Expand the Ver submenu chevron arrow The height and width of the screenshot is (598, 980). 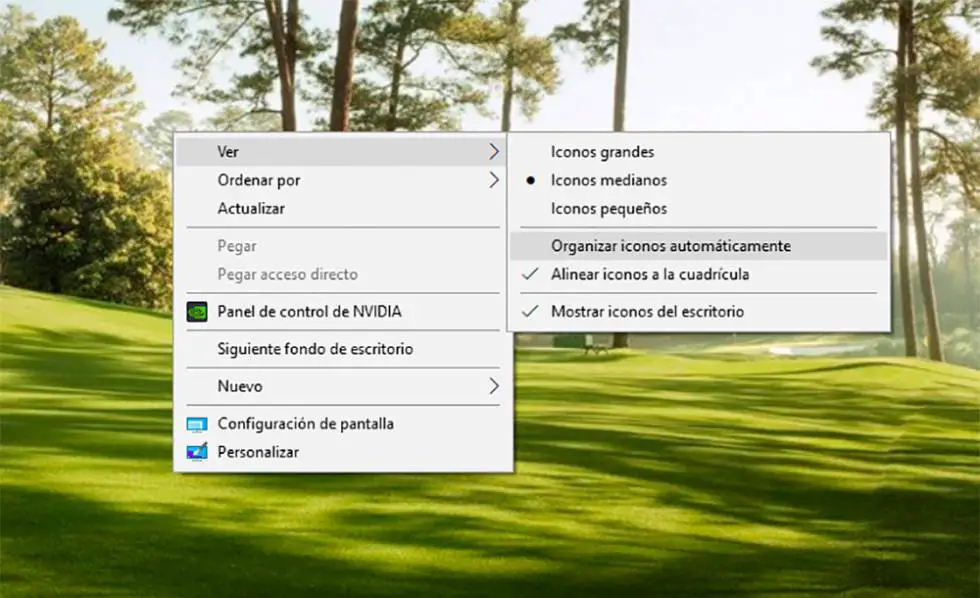(494, 152)
